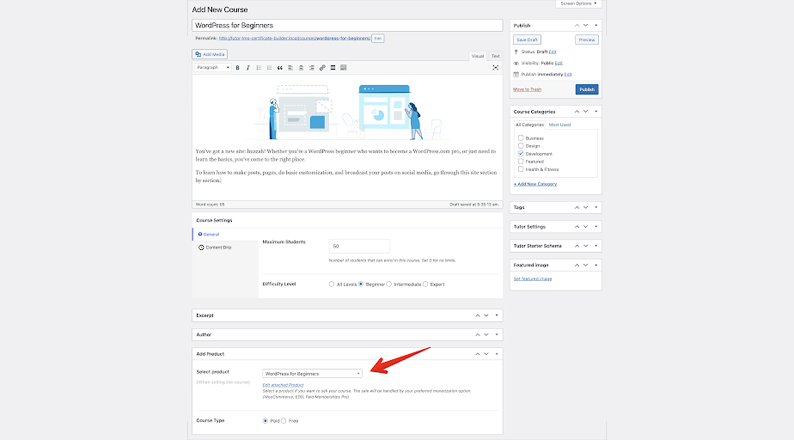Image resolution: width=794 pixels, height=440 pixels.
Task: Select Expert difficulty level
Action: pos(425,284)
